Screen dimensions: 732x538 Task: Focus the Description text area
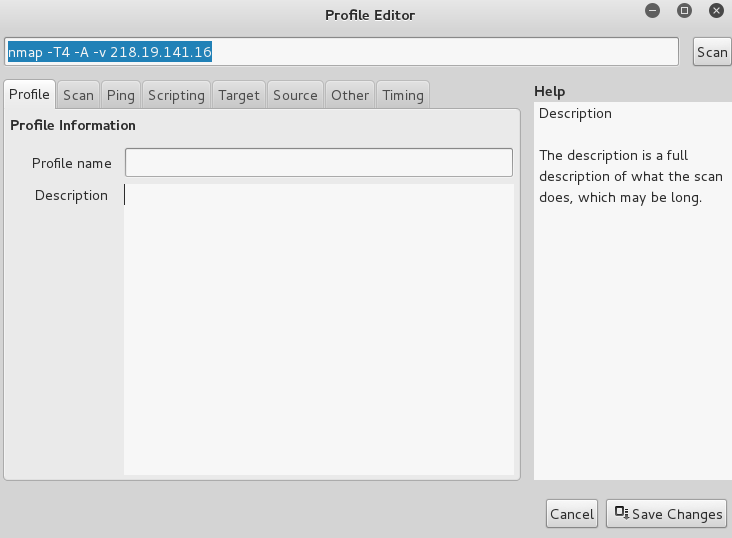click(319, 329)
